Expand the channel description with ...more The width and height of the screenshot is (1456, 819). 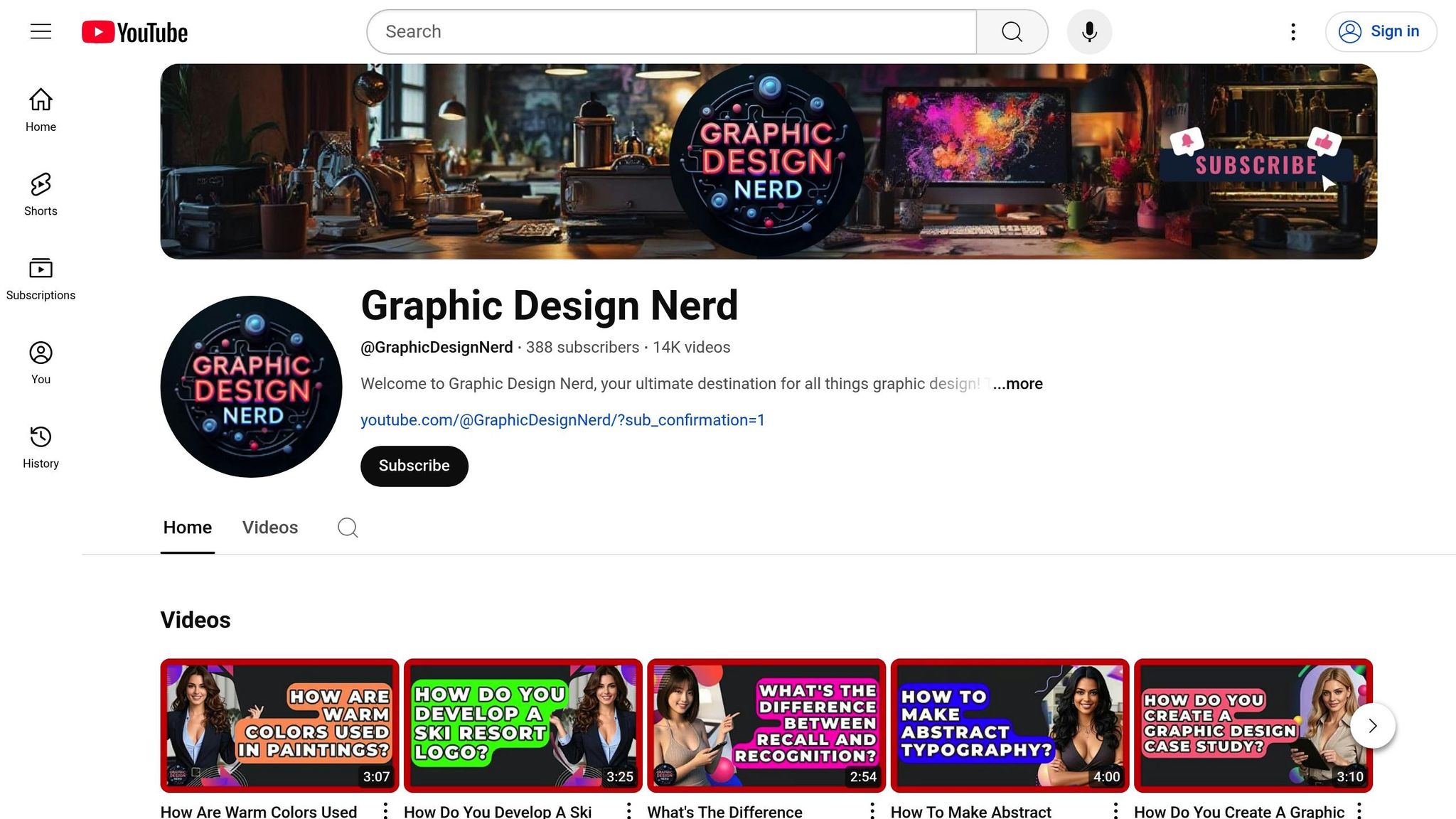coord(1017,384)
